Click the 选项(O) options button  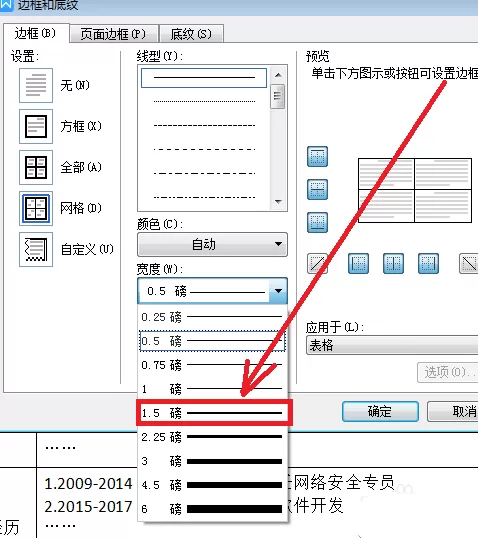448,372
